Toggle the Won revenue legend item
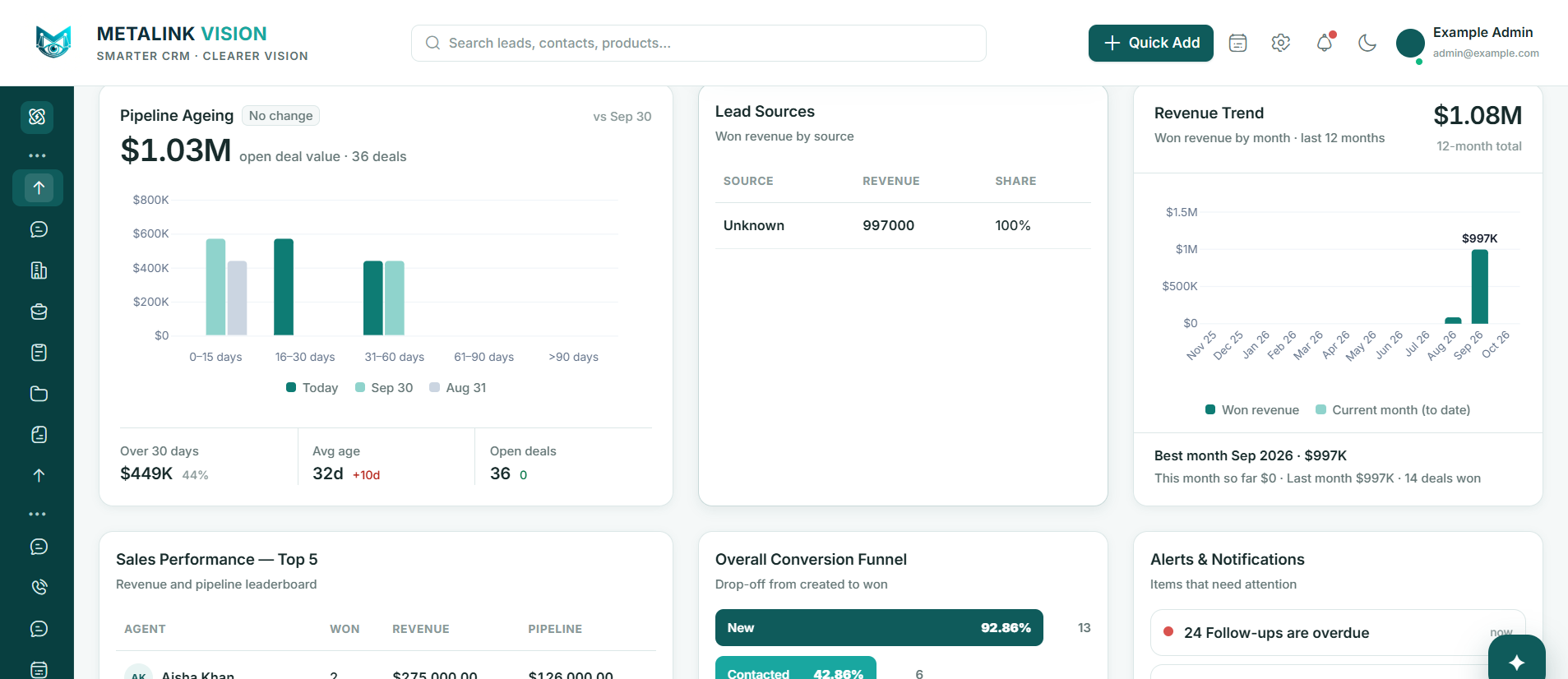 click(x=1252, y=409)
